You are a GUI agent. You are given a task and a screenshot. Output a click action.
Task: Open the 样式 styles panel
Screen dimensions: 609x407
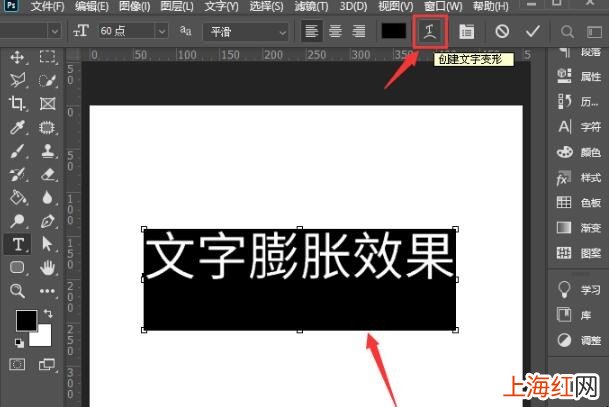point(579,178)
